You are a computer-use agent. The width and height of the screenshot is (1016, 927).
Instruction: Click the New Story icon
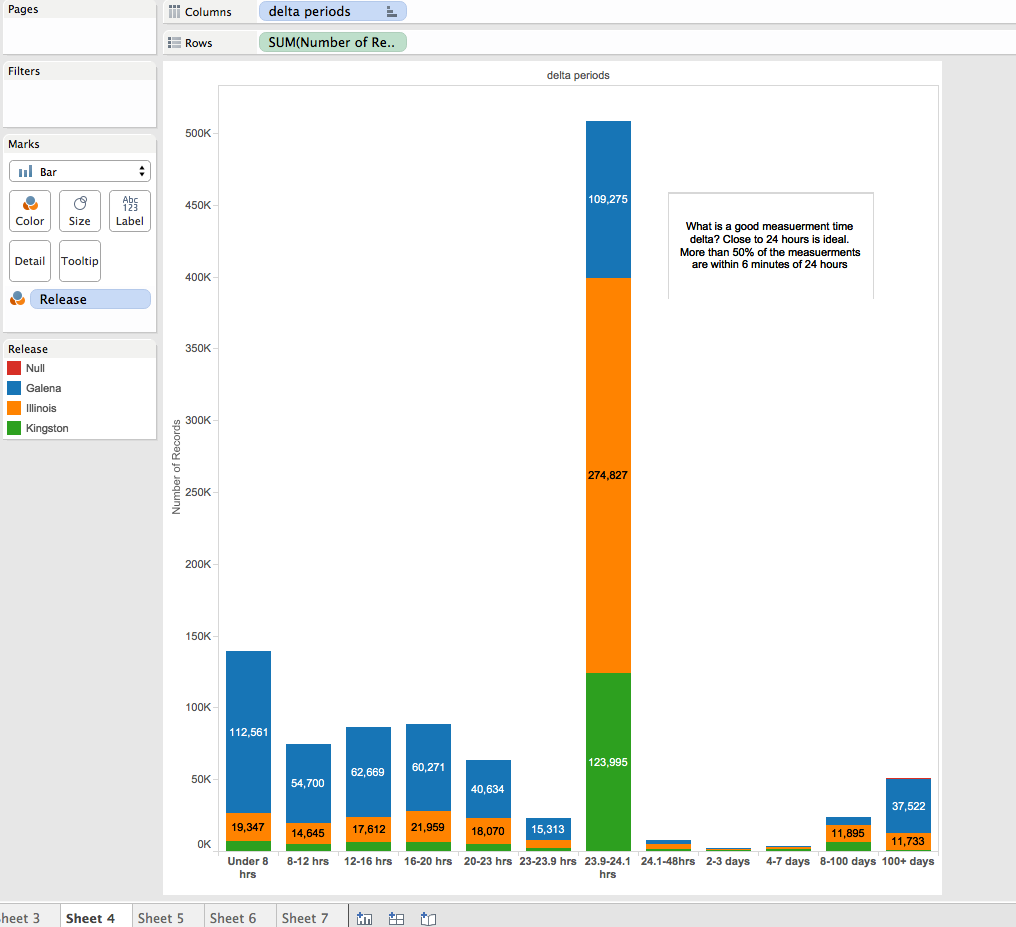(428, 918)
